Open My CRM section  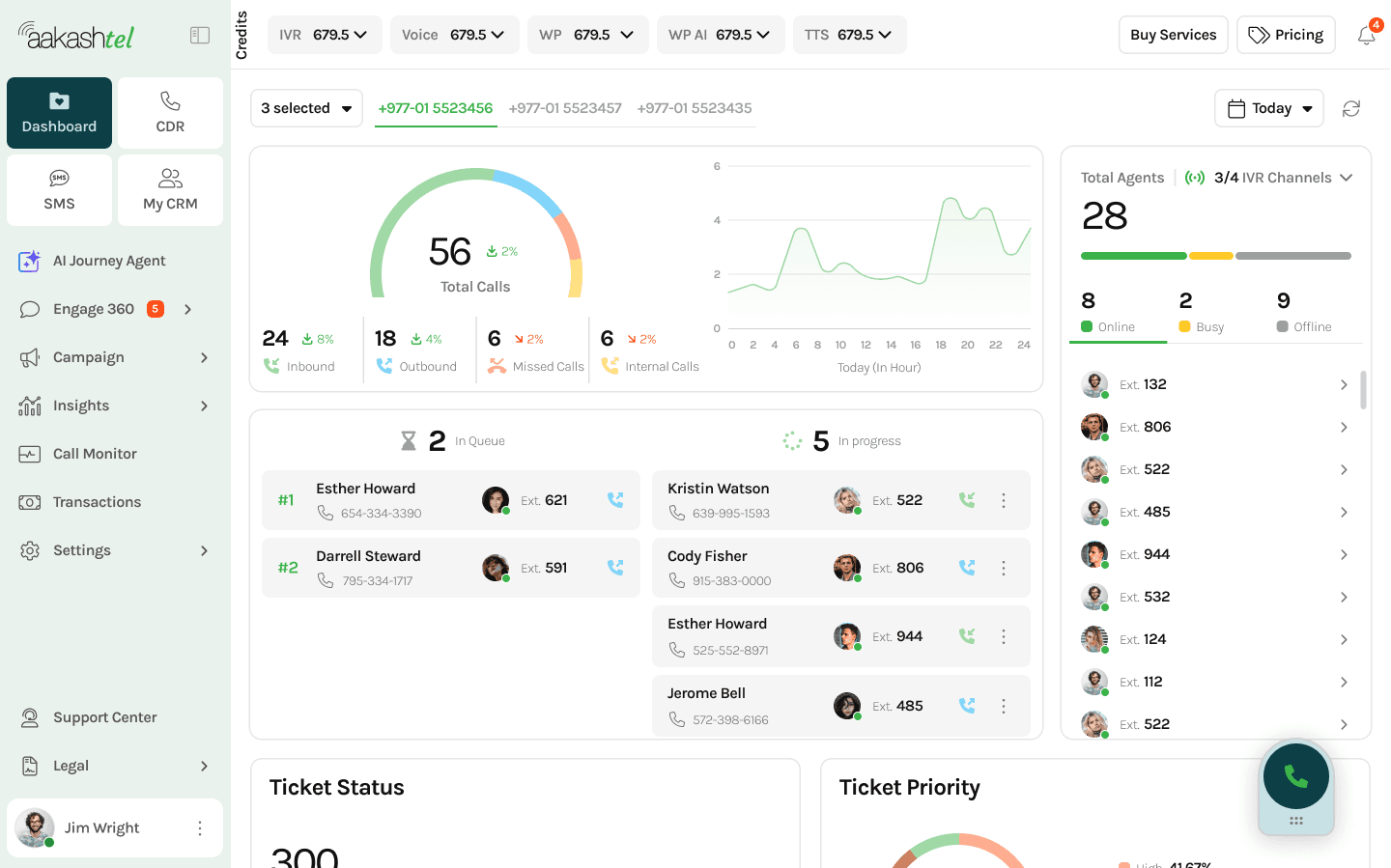pos(170,190)
